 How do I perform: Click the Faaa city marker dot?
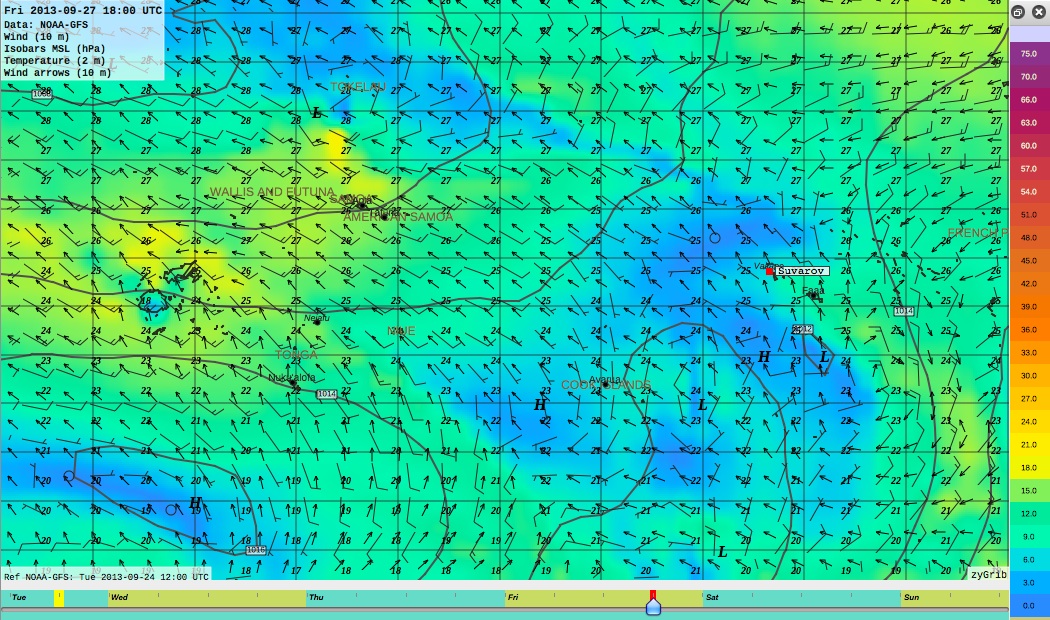click(x=814, y=296)
